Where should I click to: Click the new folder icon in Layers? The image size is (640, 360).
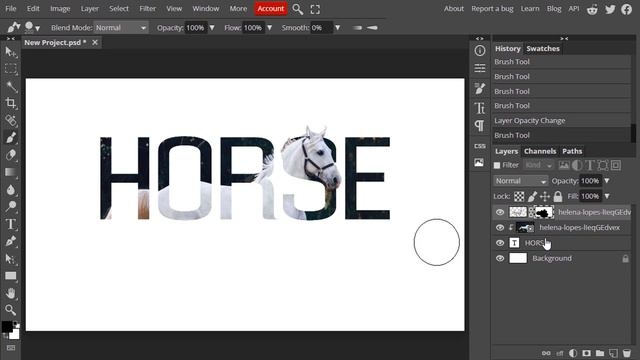point(600,353)
